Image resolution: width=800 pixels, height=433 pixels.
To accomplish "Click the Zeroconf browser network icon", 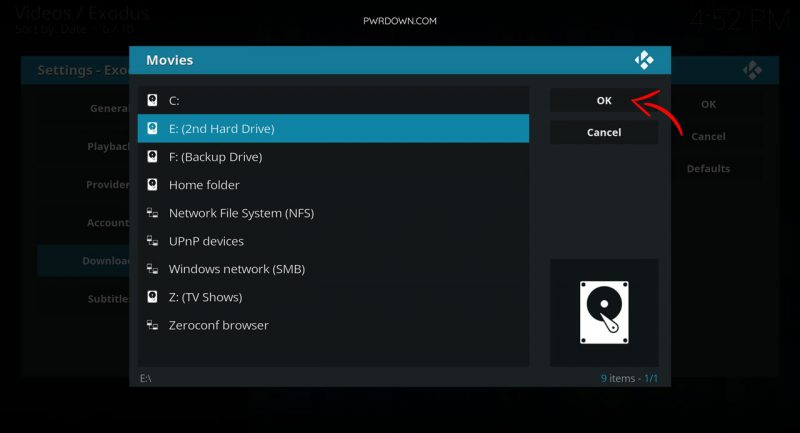I will (x=152, y=324).
